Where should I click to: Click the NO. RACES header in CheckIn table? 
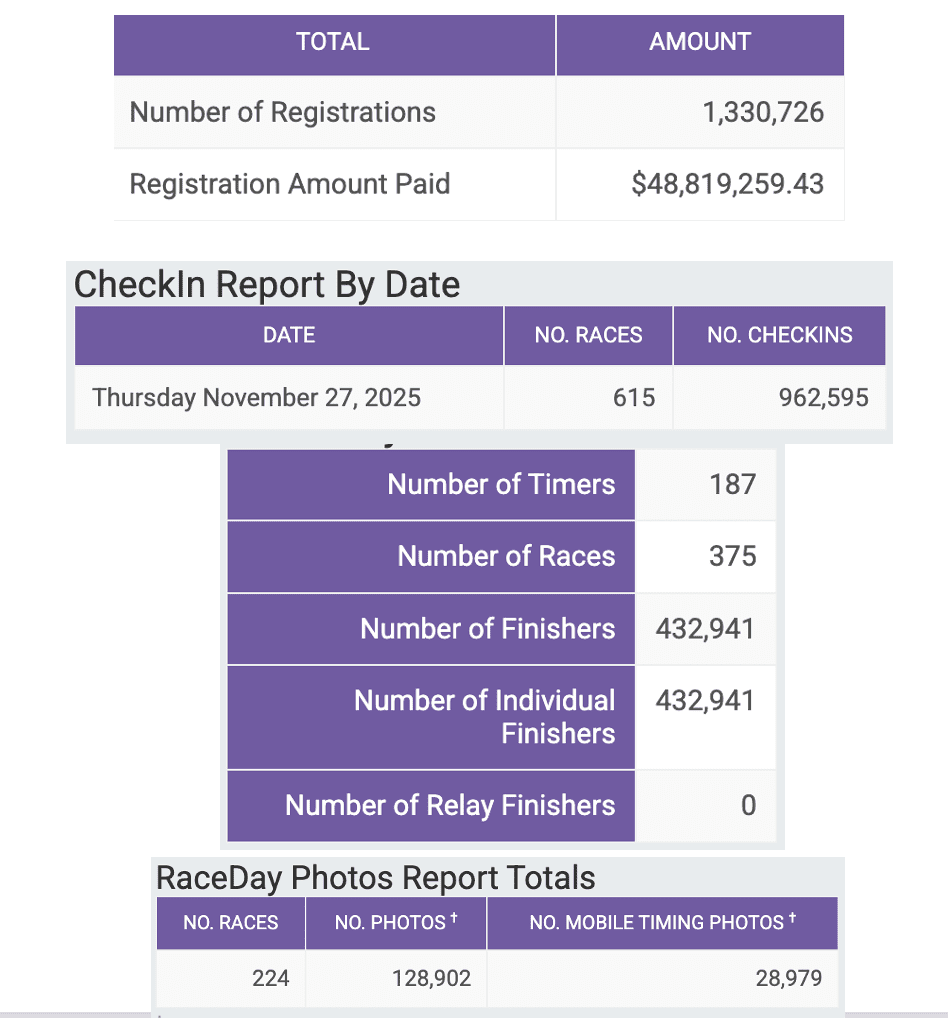tap(588, 335)
